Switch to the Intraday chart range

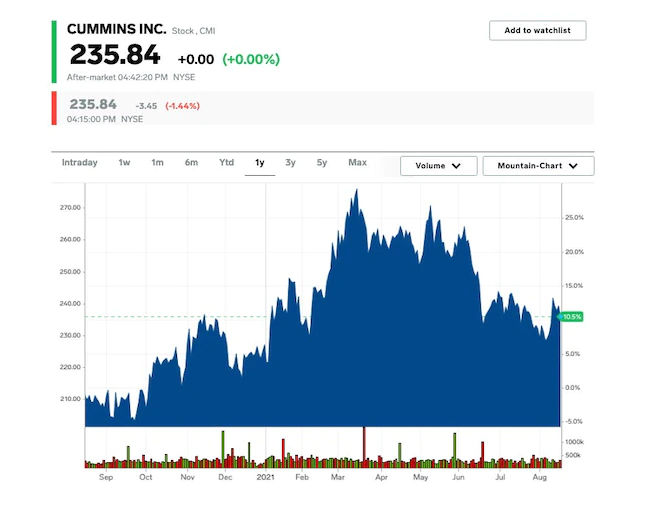[x=80, y=162]
